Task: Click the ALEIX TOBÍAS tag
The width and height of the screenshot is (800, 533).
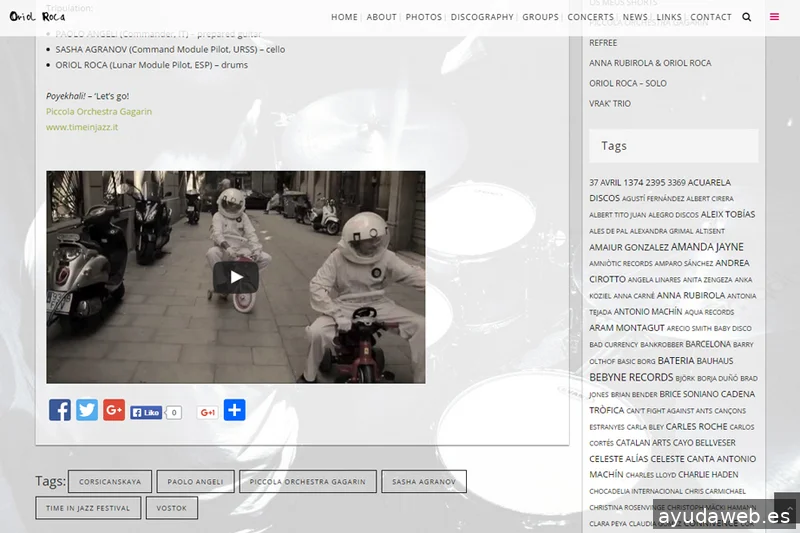Action: pos(728,214)
